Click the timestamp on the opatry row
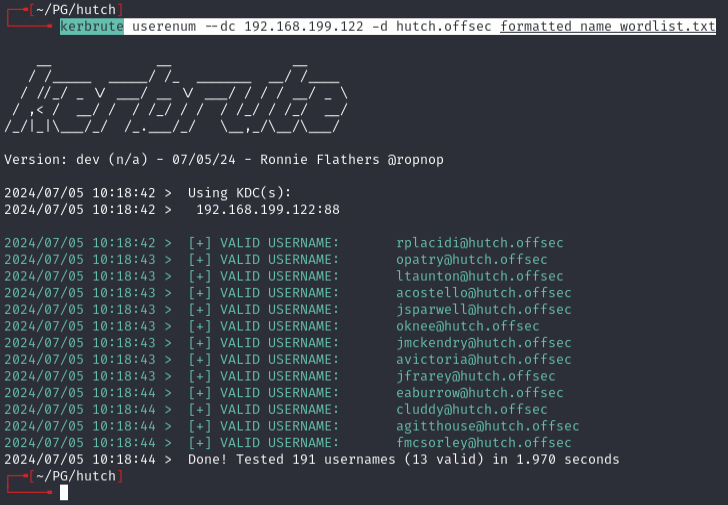 coord(80,259)
